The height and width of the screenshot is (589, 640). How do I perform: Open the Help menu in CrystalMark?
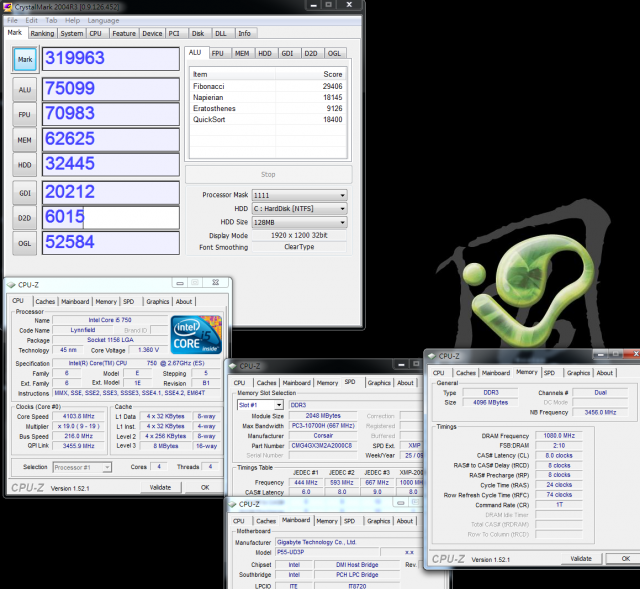[73, 20]
